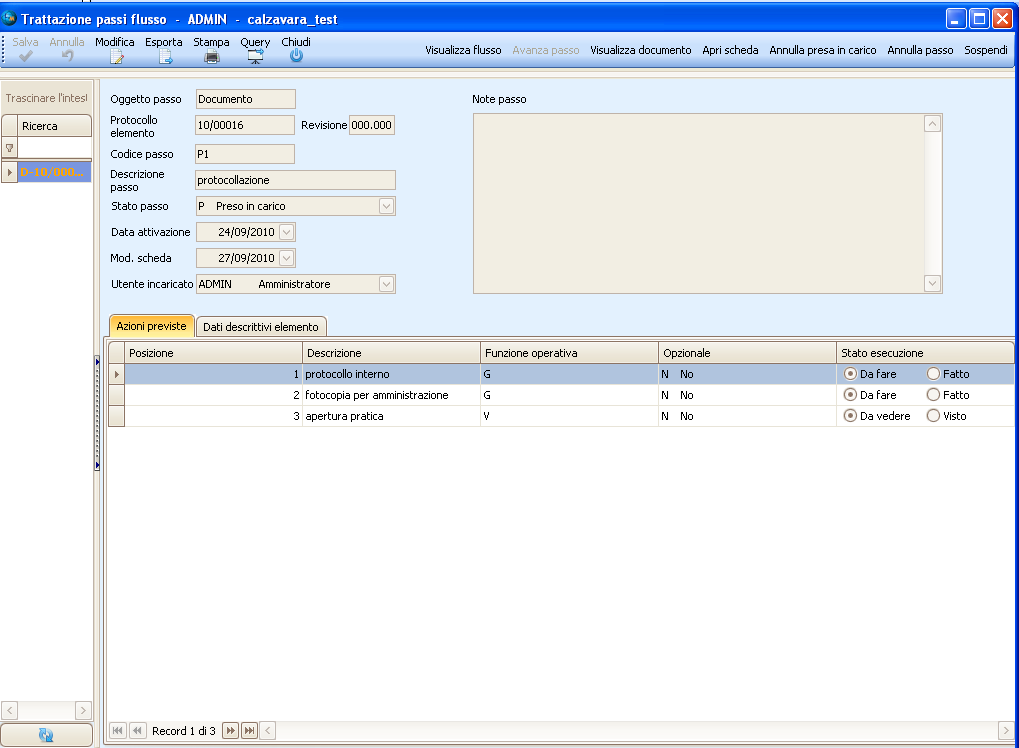Open the Utente incaricato dropdown
1019x748 pixels.
(x=386, y=284)
